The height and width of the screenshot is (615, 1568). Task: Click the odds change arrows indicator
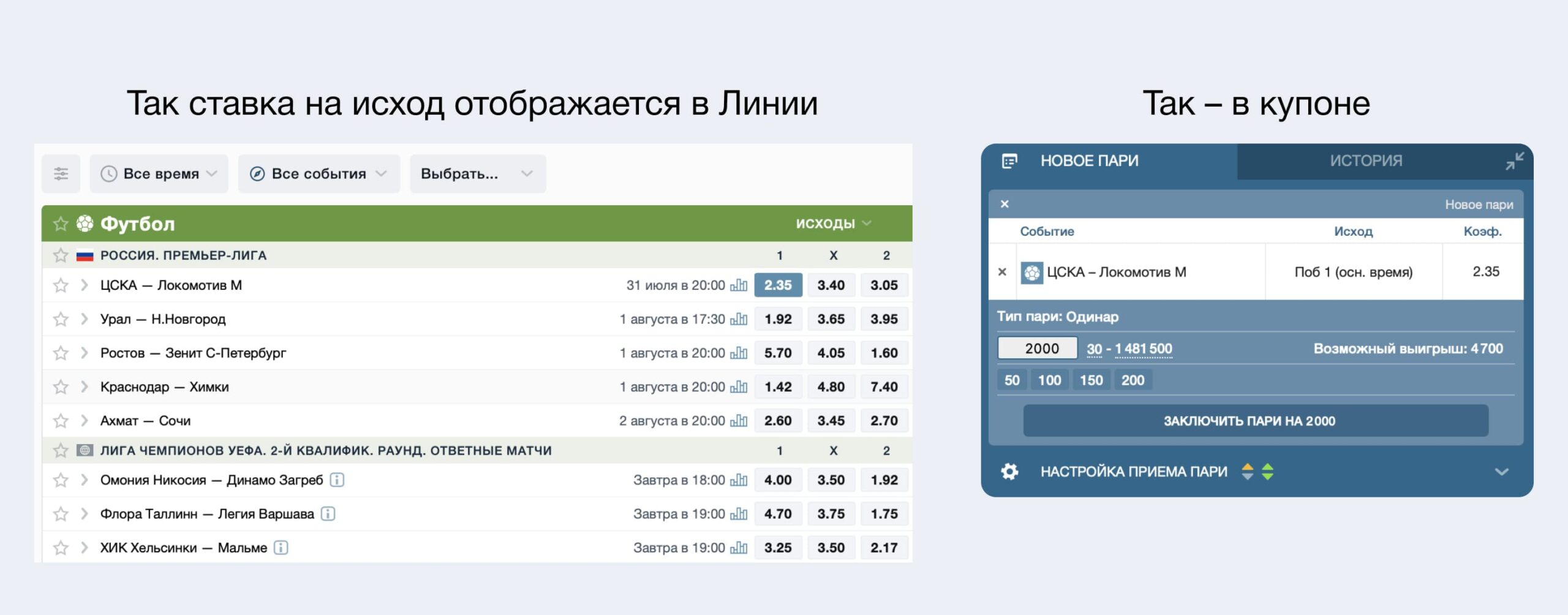click(x=1257, y=472)
